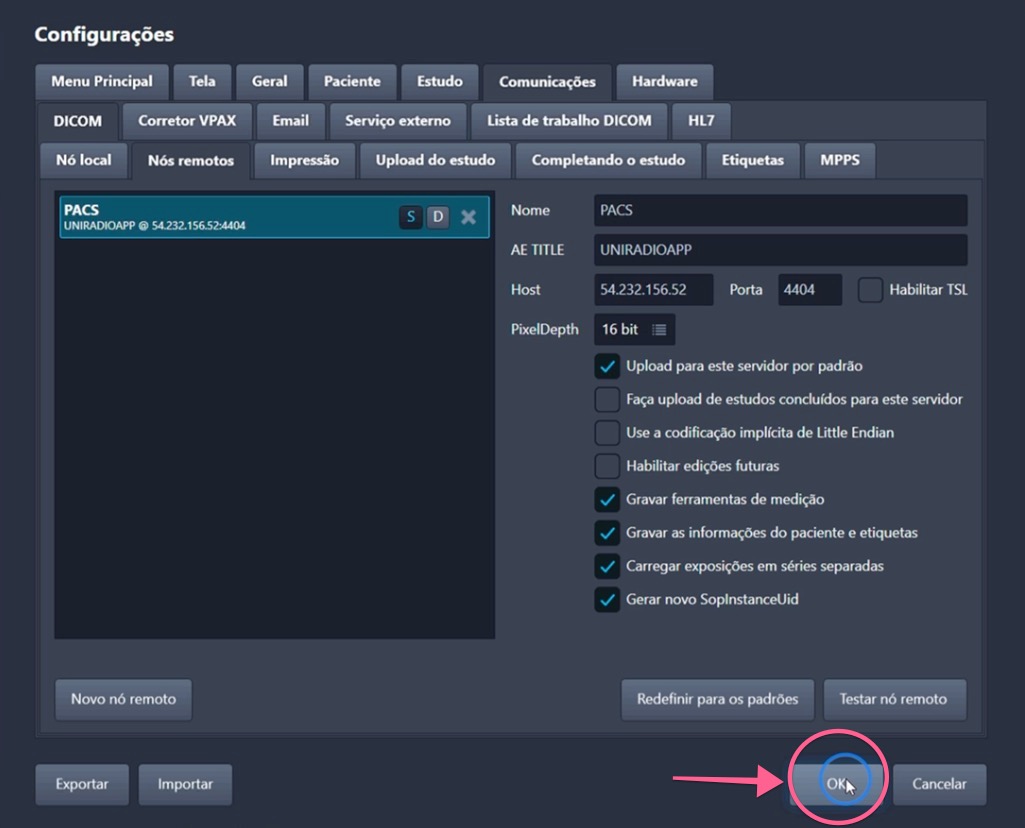
Task: Select the Nós remotos tab
Action: pyautogui.click(x=191, y=161)
